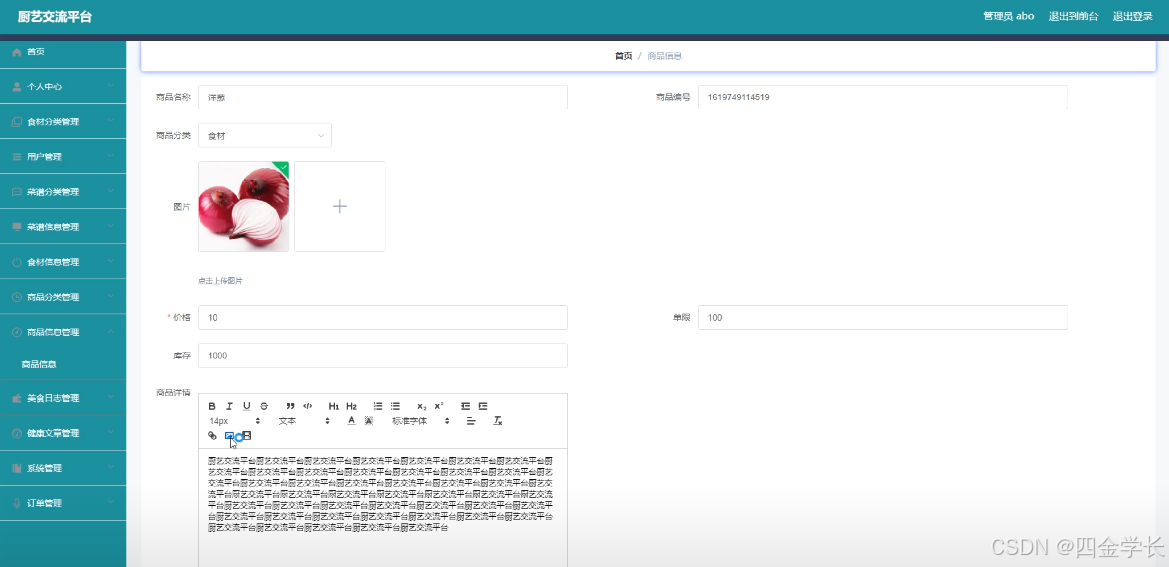1169x567 pixels.
Task: Open the text alignment options
Action: pyautogui.click(x=471, y=421)
